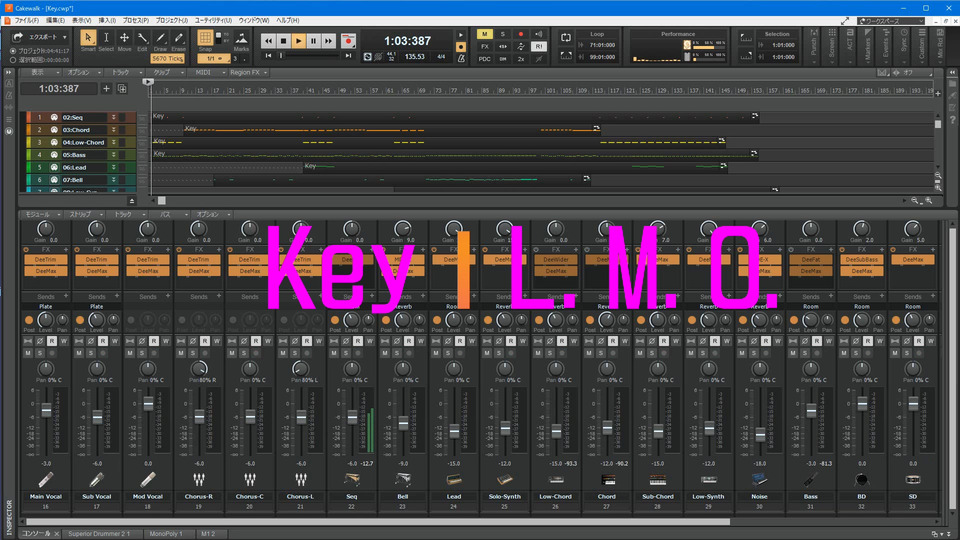The height and width of the screenshot is (540, 960).
Task: Open DeeFat effect on Bass strip
Action: (x=811, y=260)
